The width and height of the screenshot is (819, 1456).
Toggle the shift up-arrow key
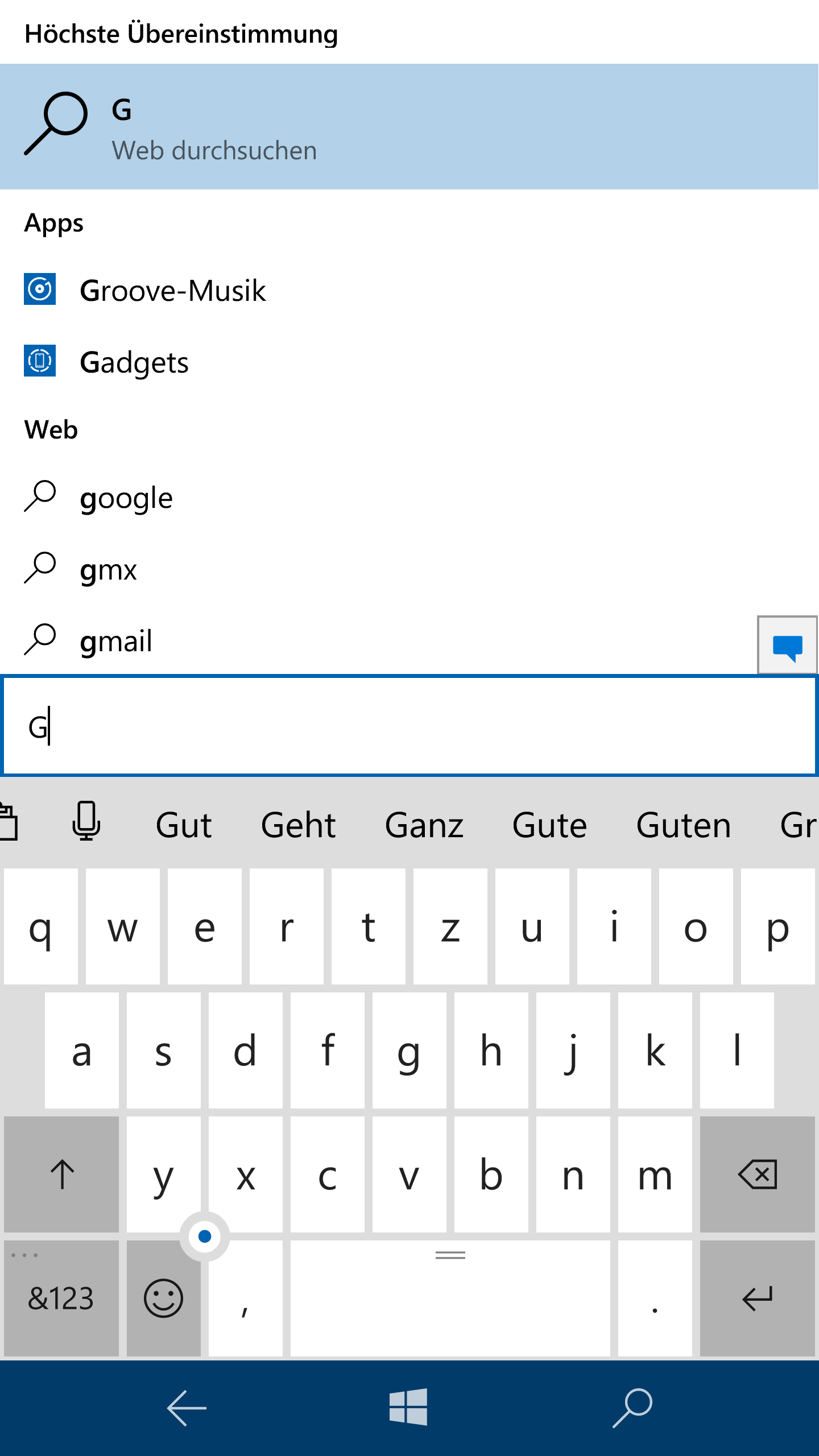tap(61, 1174)
